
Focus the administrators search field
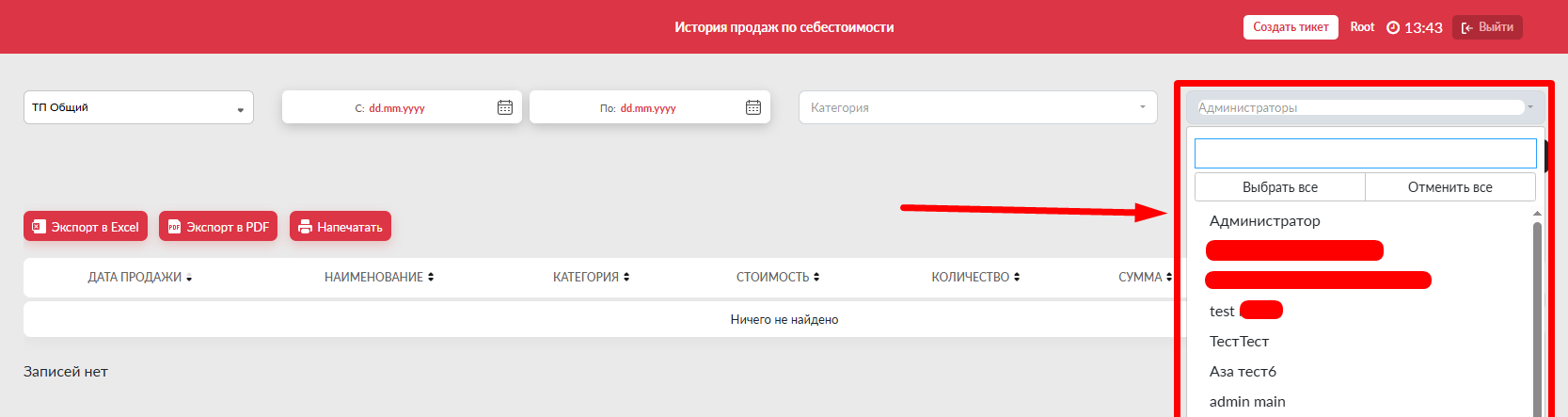[x=1365, y=153]
